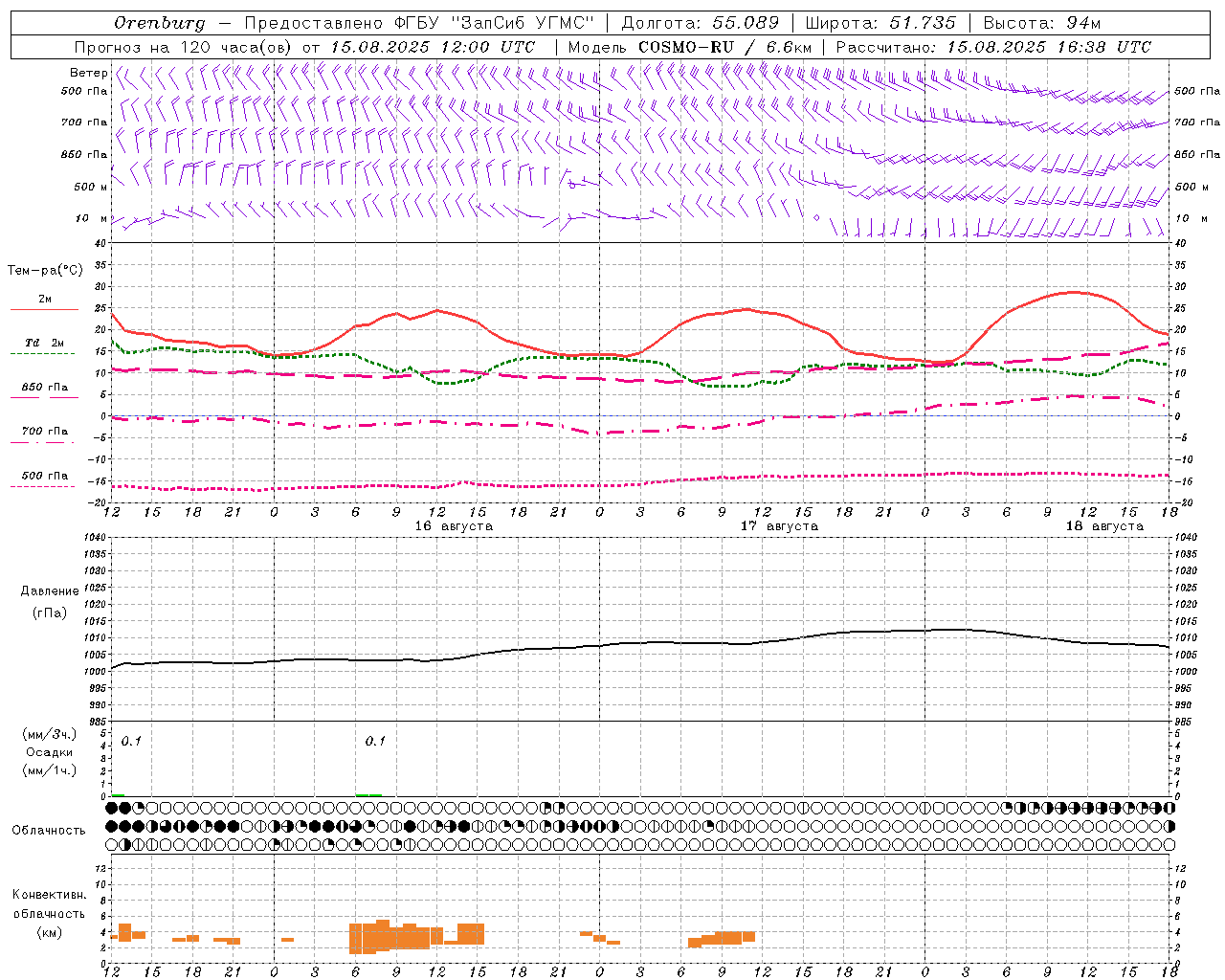
Task: Select the 17 августа date label
Action: pos(779,526)
